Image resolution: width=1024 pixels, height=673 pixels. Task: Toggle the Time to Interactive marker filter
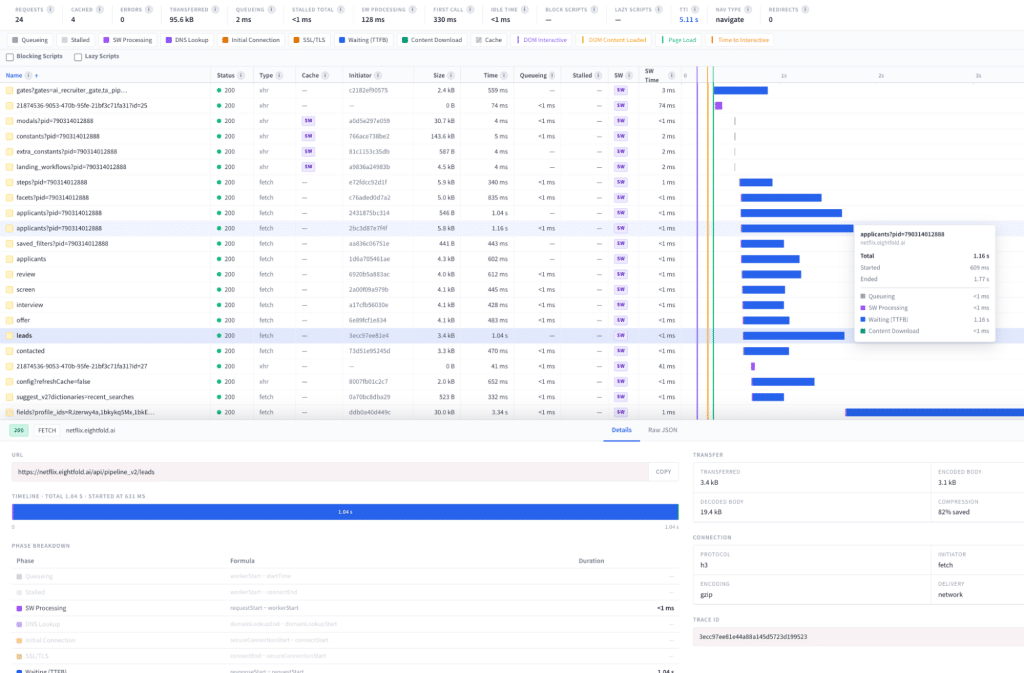[x=739, y=40]
